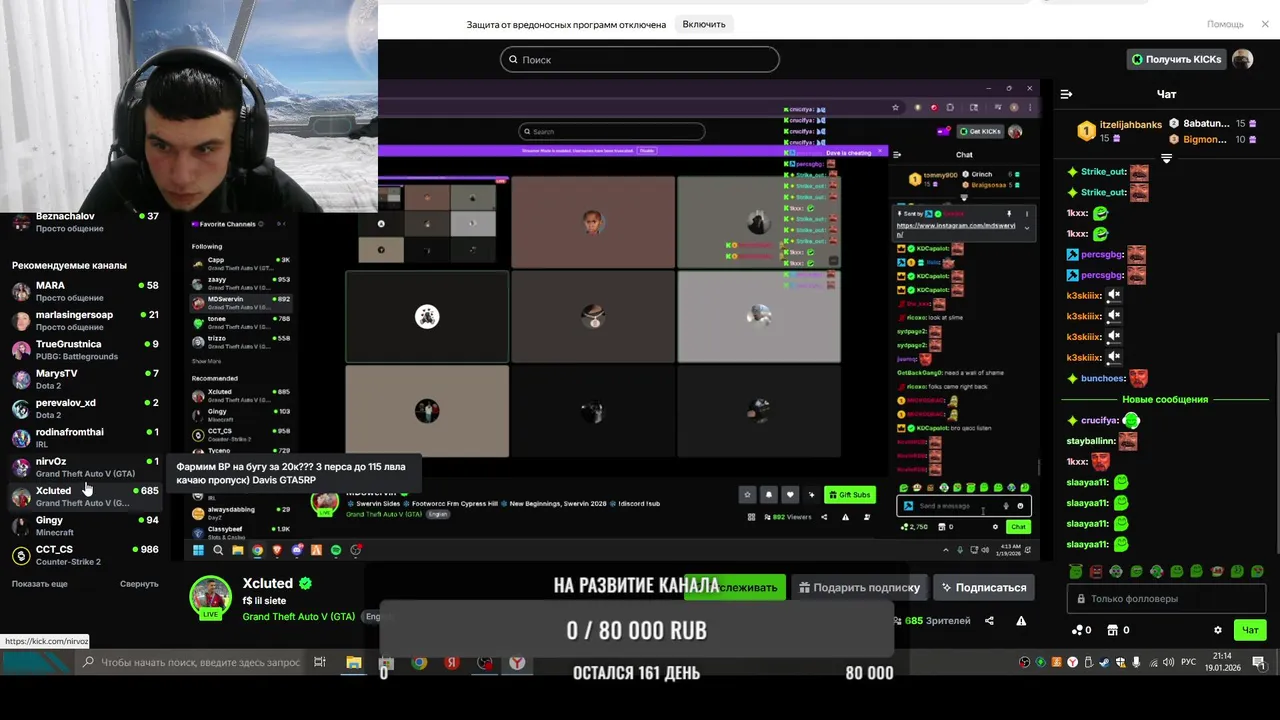This screenshot has width=1280, height=720.
Task: Open Xcluted's live avatar in stream info
Action: (x=210, y=597)
